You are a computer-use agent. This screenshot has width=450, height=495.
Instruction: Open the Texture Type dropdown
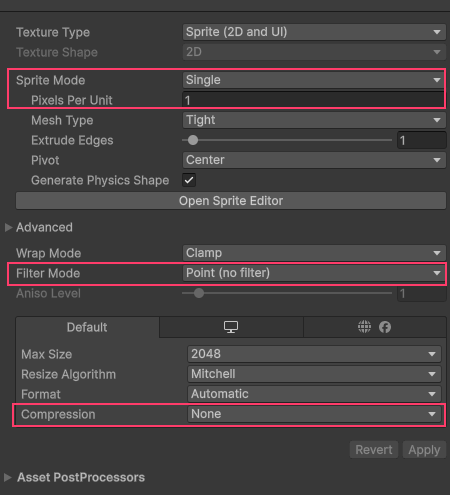click(314, 32)
